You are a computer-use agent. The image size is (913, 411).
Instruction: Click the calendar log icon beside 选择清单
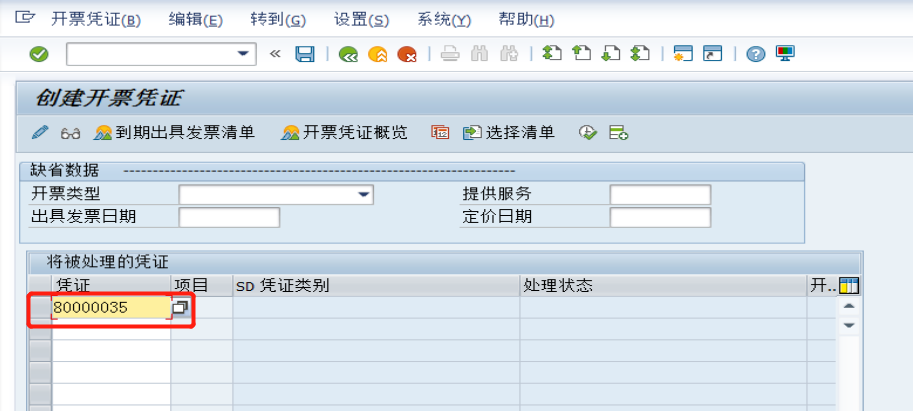pyautogui.click(x=440, y=133)
